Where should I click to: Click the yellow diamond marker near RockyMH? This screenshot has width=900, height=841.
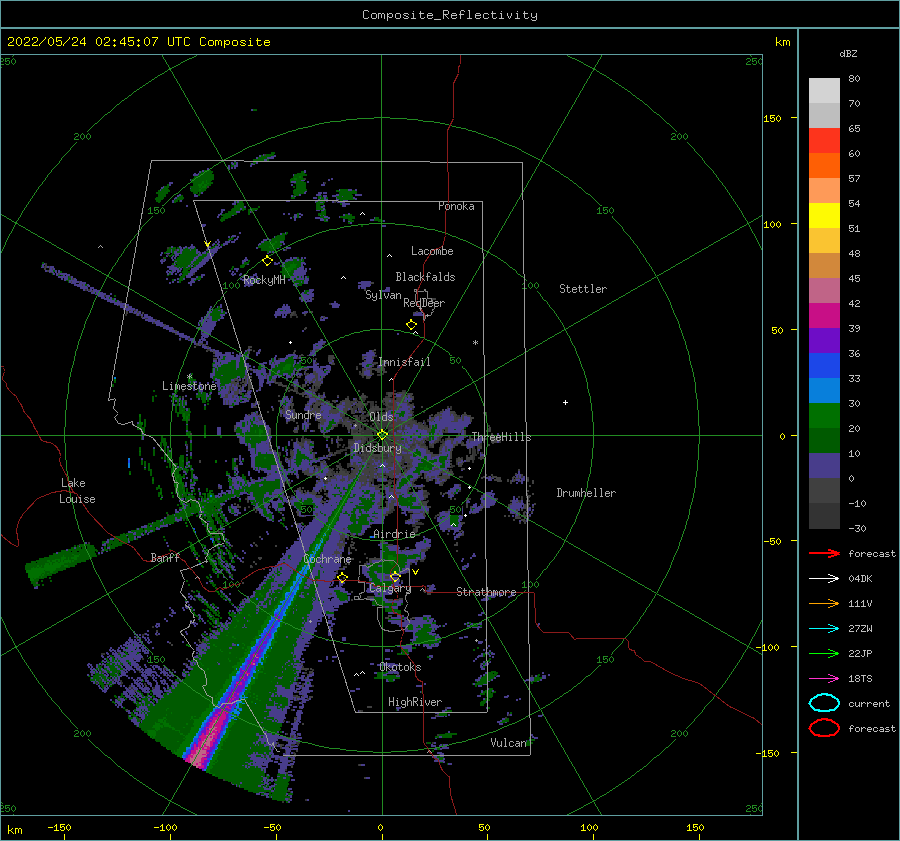[x=267, y=261]
